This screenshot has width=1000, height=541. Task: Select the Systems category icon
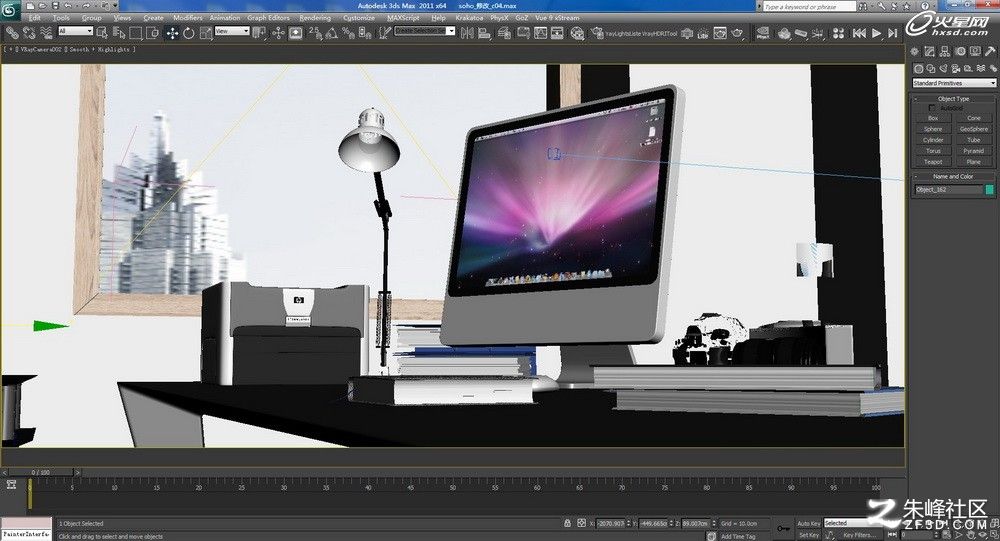pos(993,68)
